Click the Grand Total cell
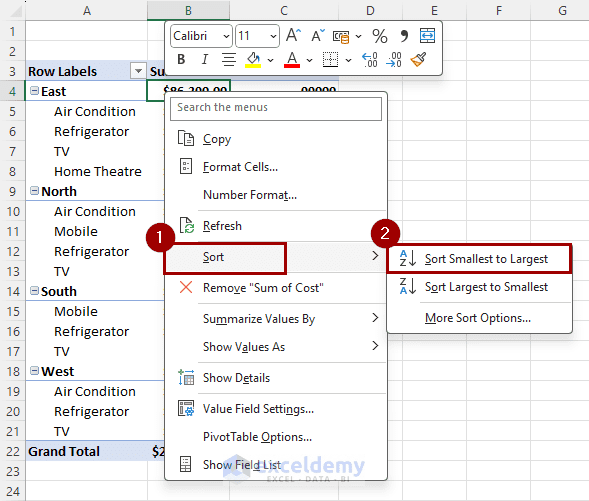The image size is (589, 501). 86,451
